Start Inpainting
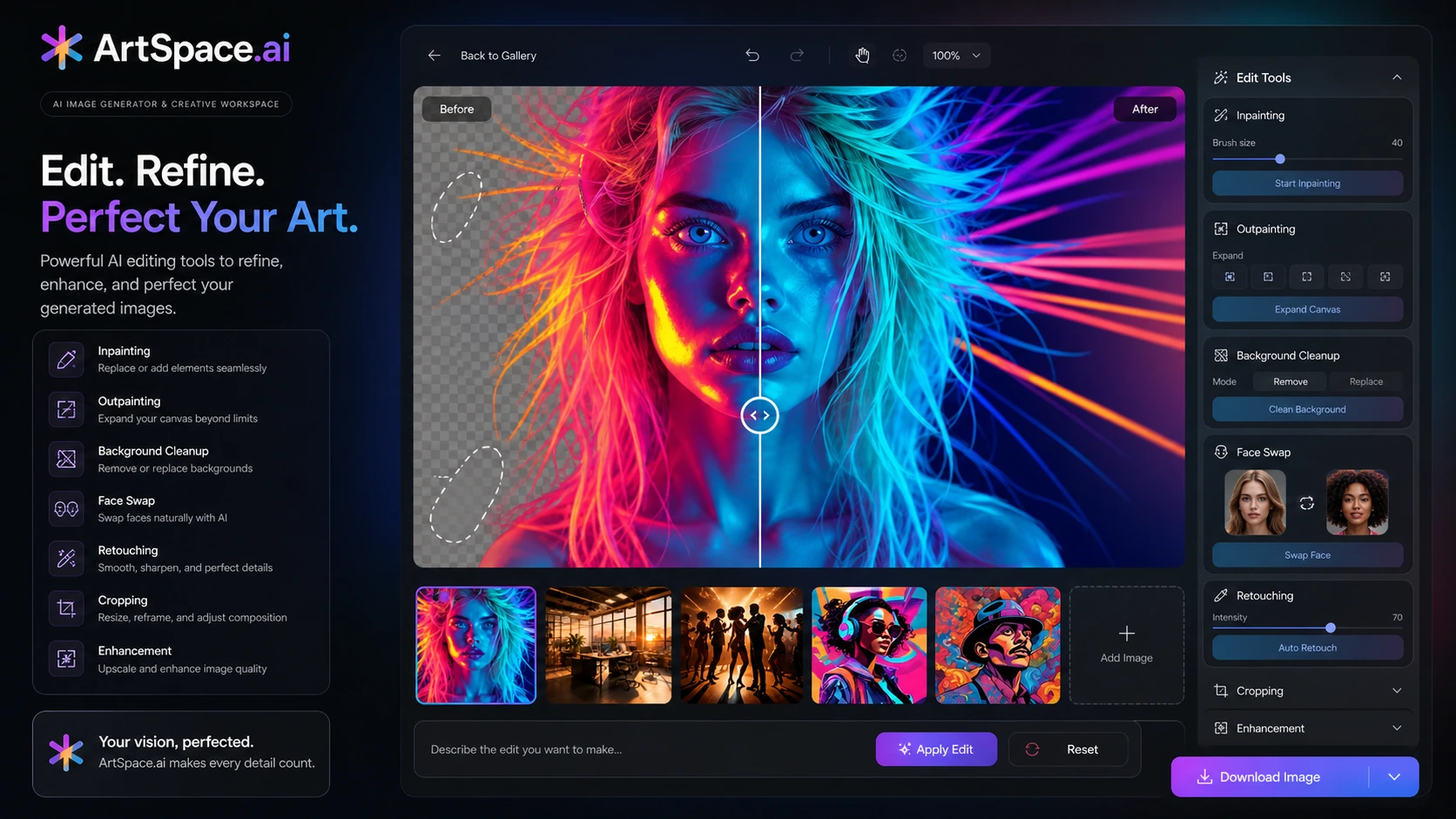Image resolution: width=1456 pixels, height=819 pixels. [x=1307, y=184]
